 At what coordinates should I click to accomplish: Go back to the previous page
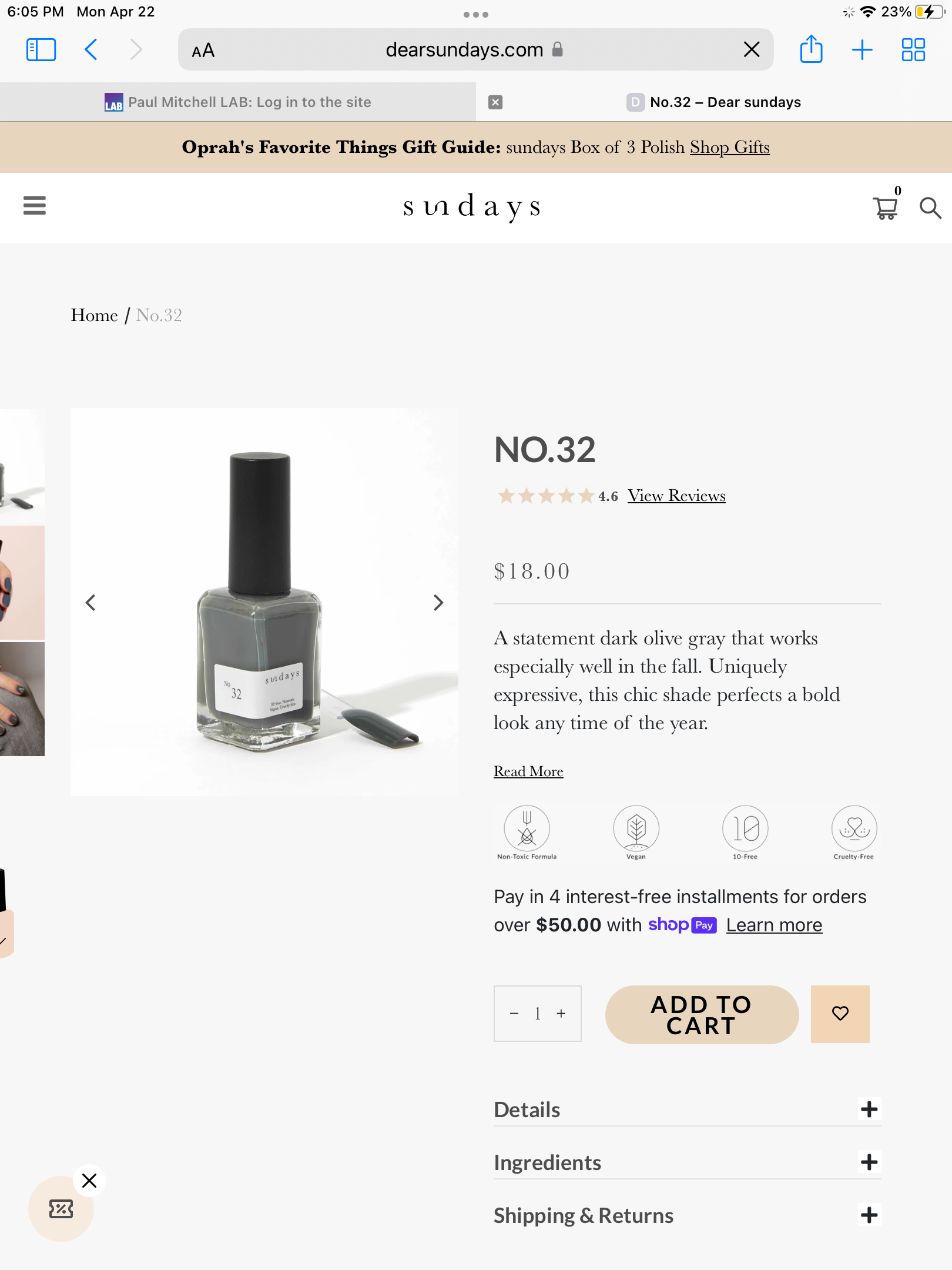91,49
